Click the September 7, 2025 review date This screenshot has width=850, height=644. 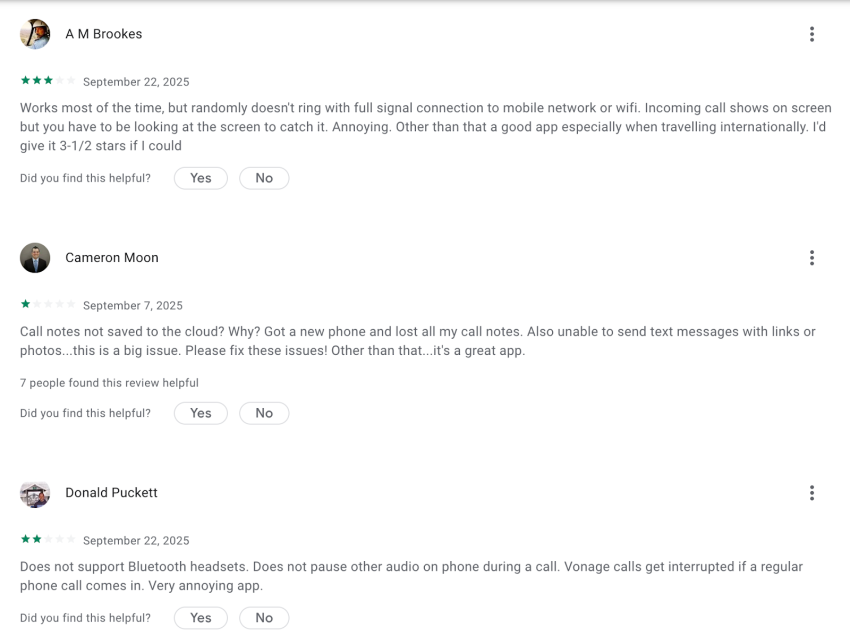pyautogui.click(x=133, y=306)
